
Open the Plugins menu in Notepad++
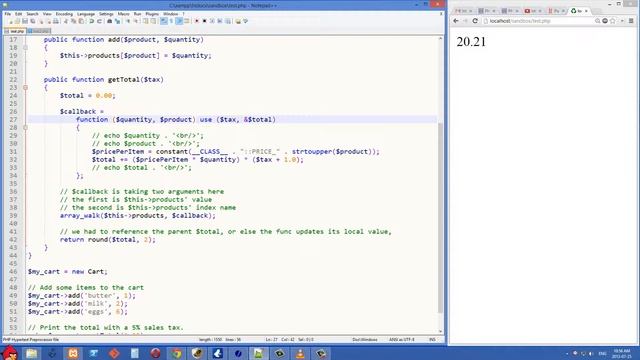152,14
